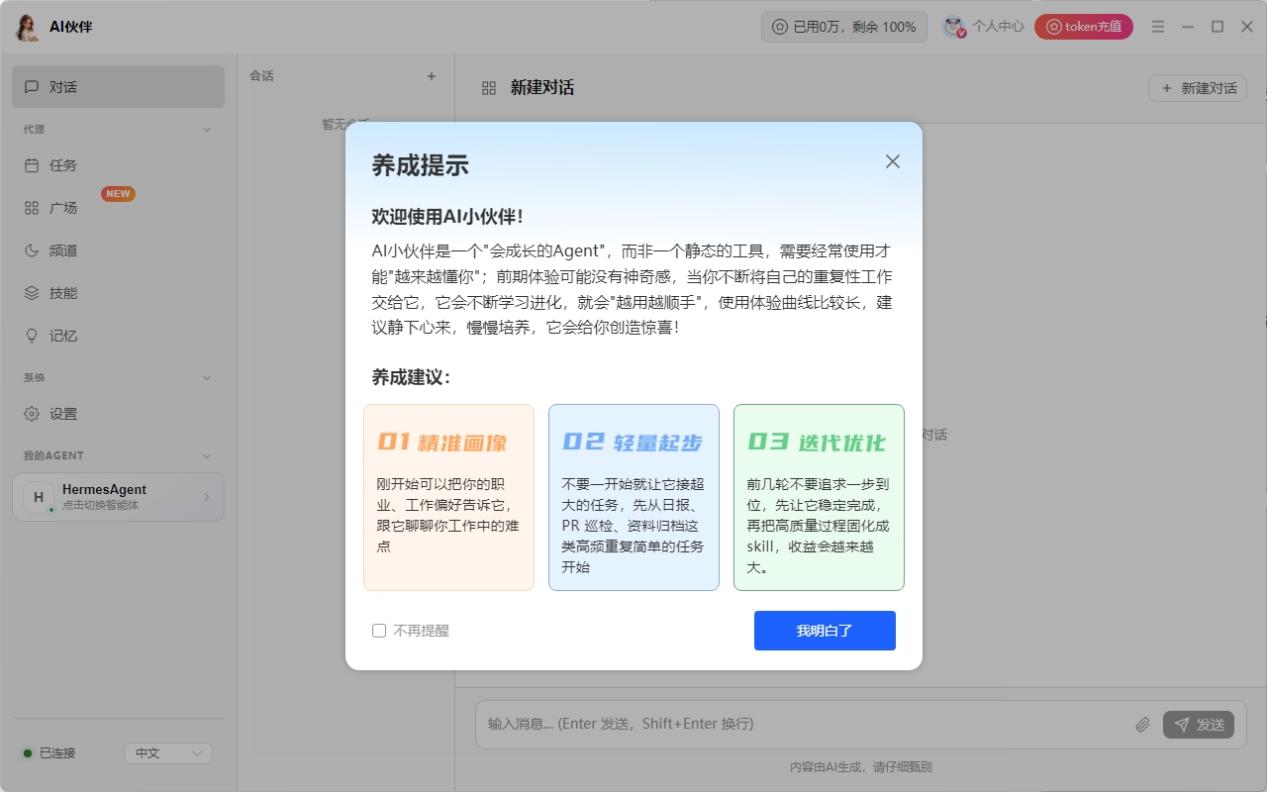Close the 养成提示 dialog with X
Image resolution: width=1267 pixels, height=792 pixels.
892,161
